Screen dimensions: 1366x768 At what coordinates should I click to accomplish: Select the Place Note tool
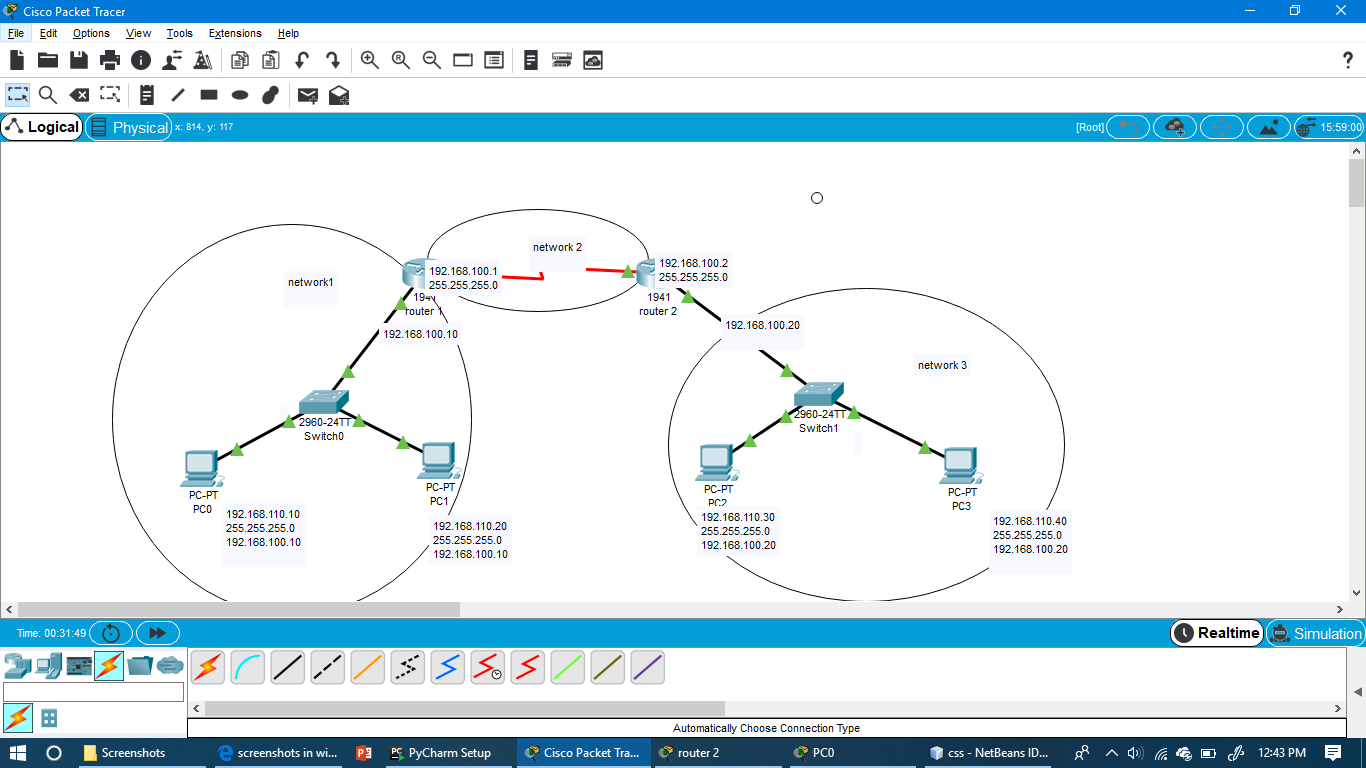[146, 95]
